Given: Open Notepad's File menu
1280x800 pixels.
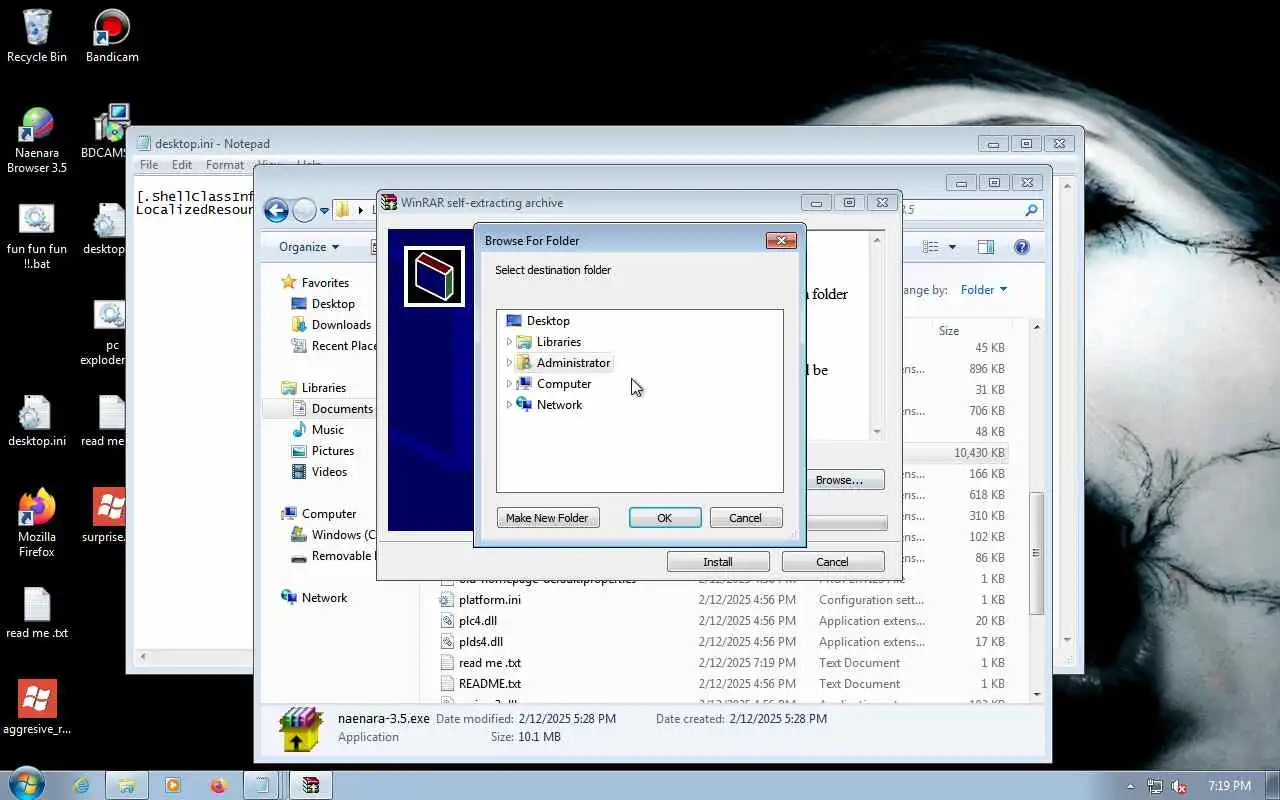Looking at the screenshot, I should click(x=149, y=165).
